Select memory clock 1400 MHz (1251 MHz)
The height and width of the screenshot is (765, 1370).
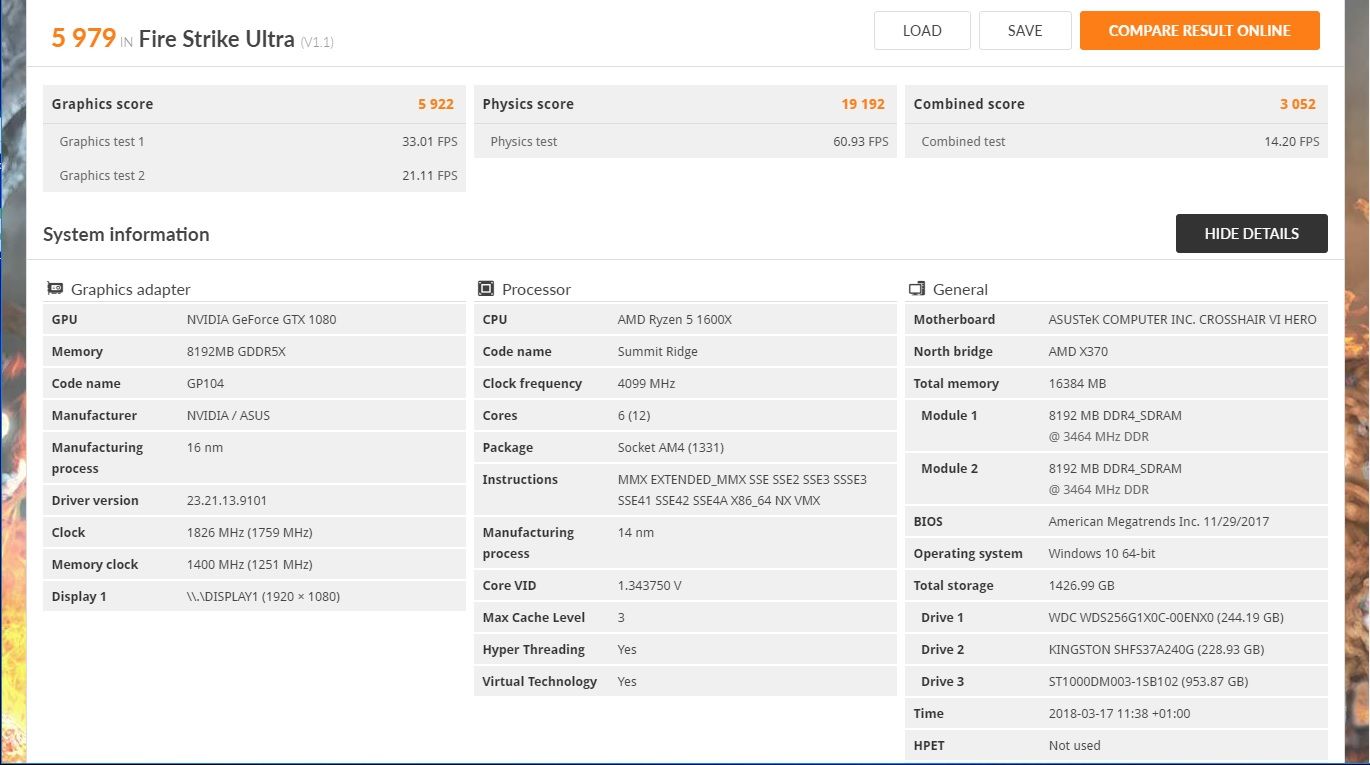(250, 565)
